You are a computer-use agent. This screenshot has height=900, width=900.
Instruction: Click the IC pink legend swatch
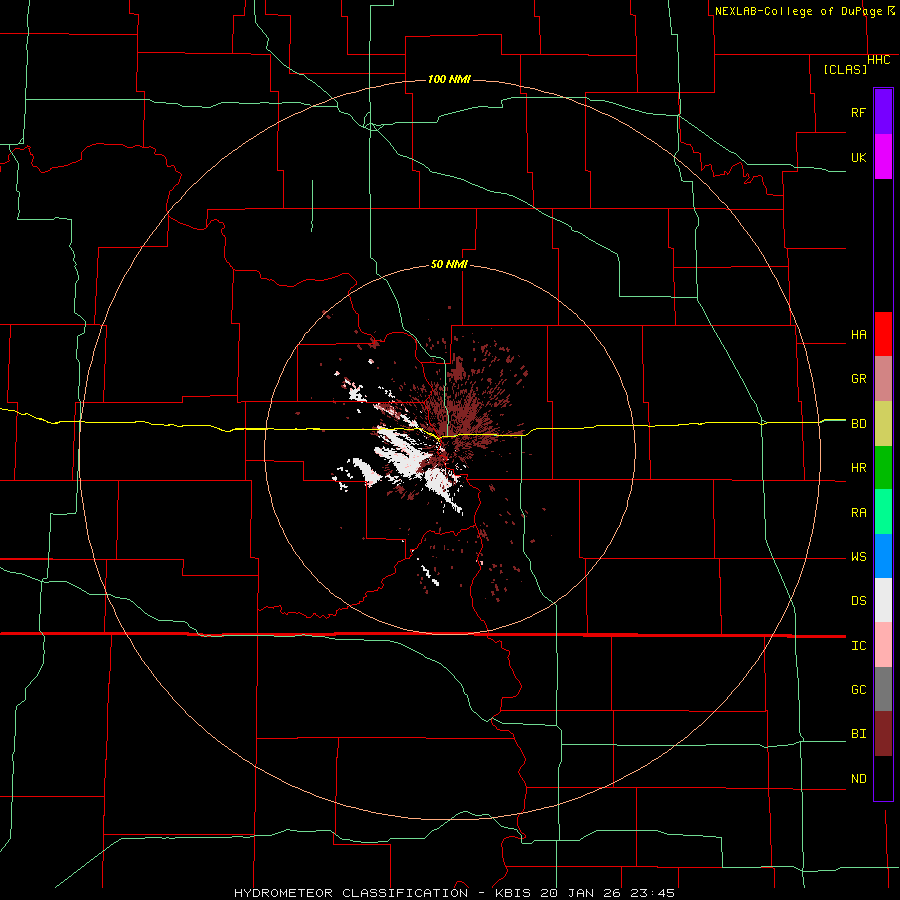pos(883,645)
